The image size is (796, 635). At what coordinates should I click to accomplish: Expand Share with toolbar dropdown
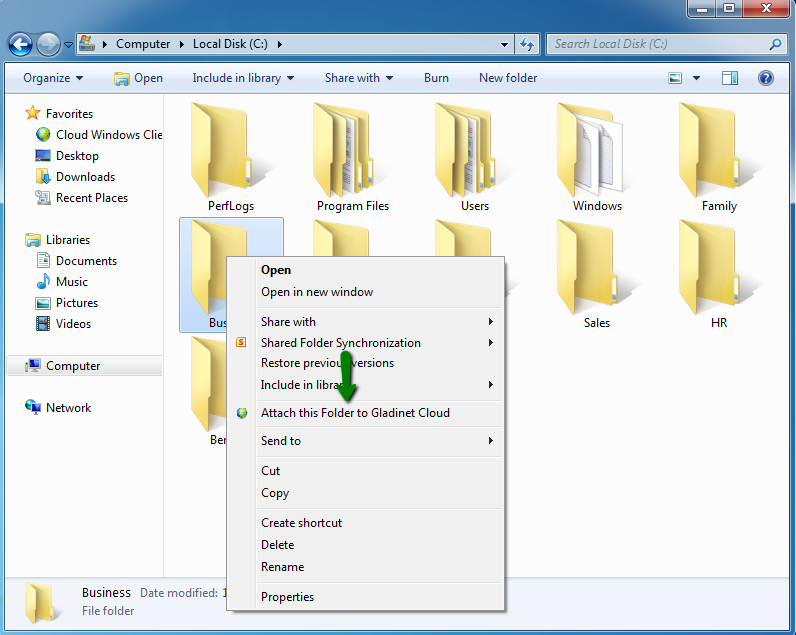[x=359, y=78]
